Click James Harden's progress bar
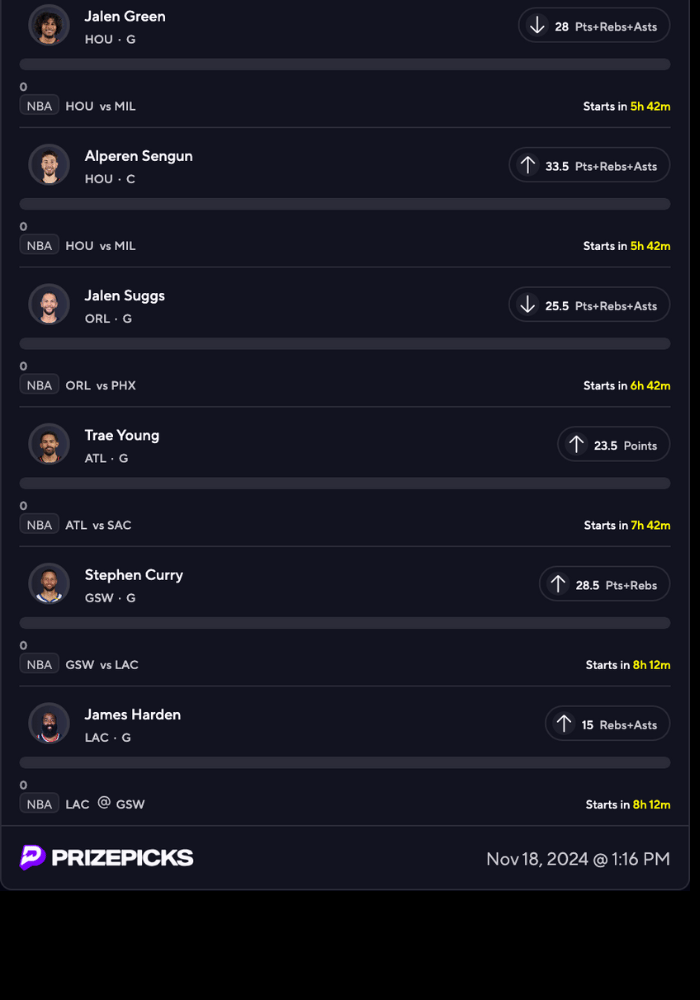Viewport: 700px width, 1000px height. 345,762
